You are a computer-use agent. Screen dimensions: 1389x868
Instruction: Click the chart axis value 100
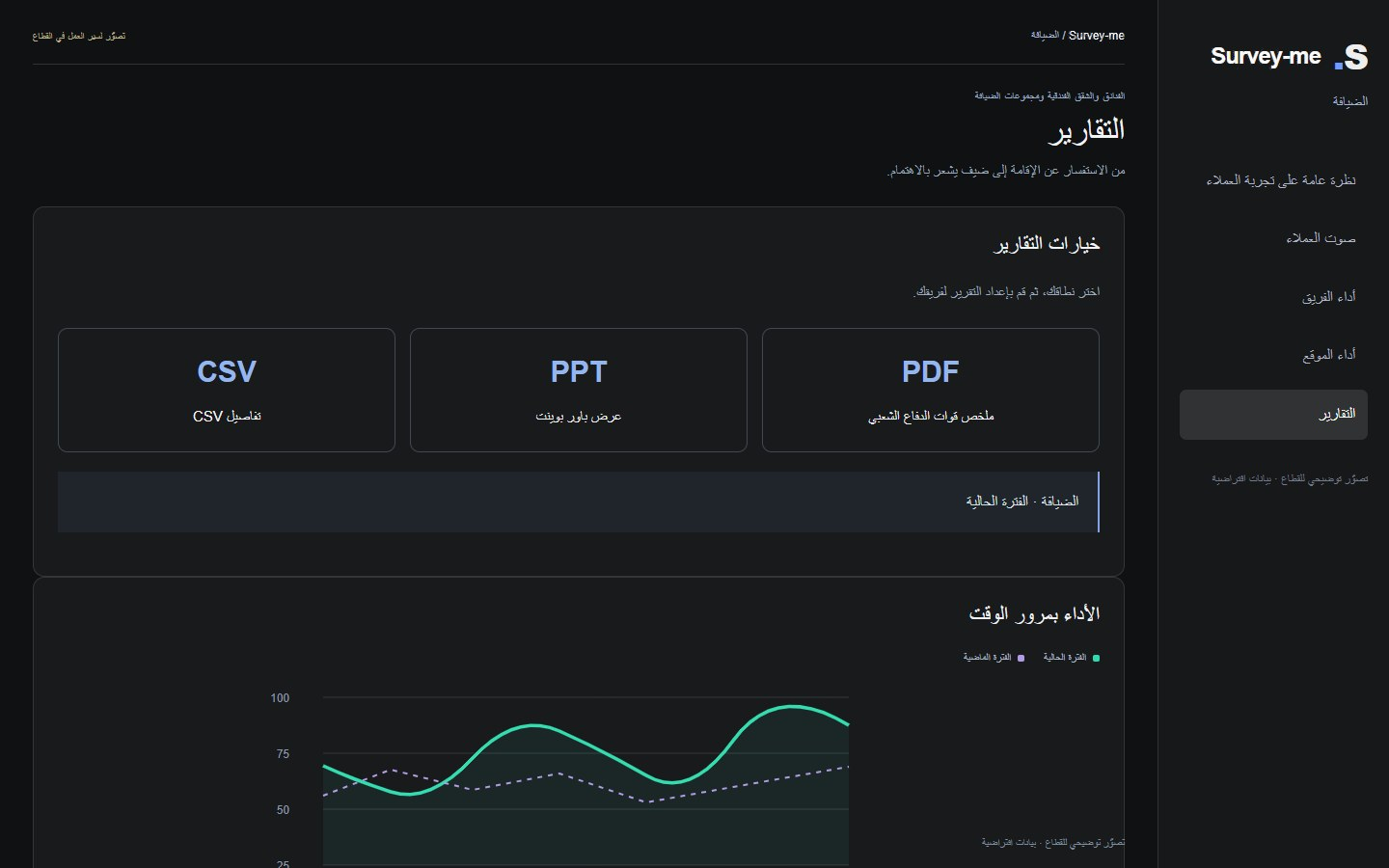280,698
